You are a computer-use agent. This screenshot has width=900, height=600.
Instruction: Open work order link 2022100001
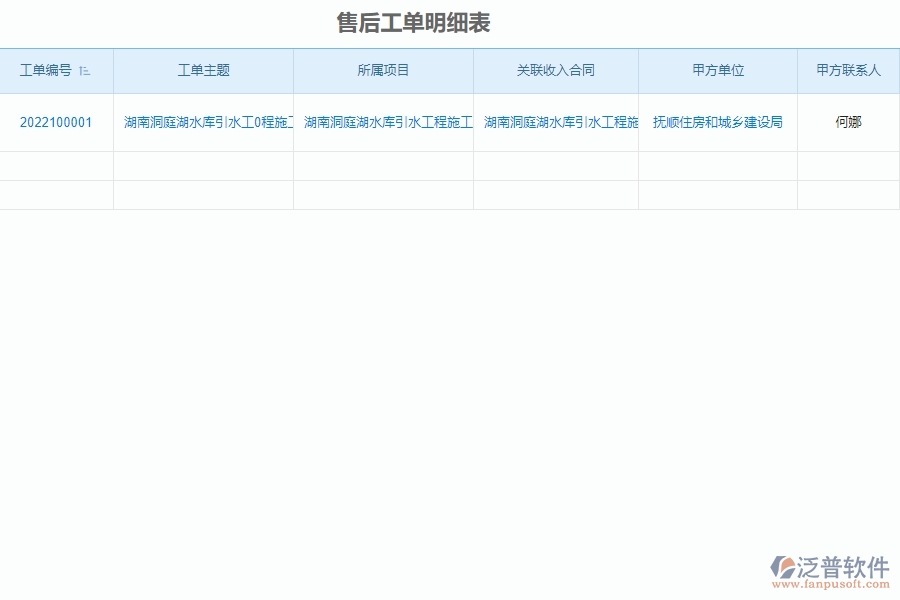coord(55,122)
